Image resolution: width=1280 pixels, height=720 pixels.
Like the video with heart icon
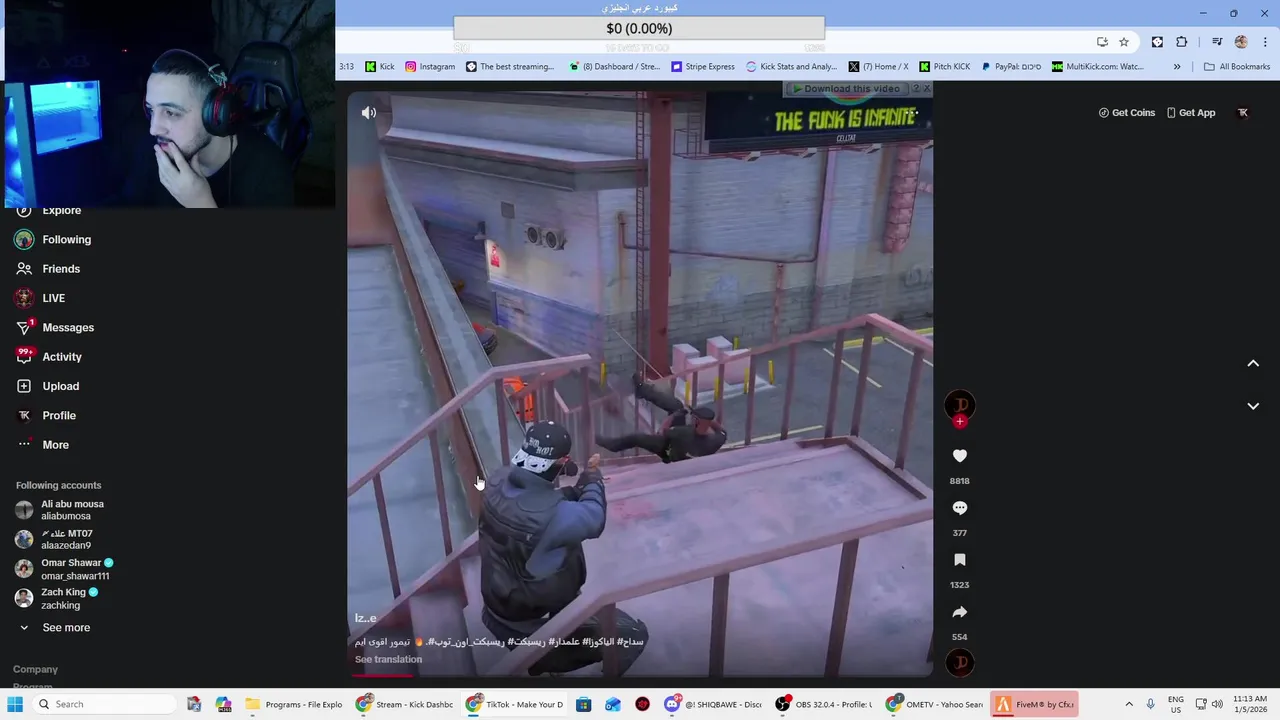[x=959, y=456]
